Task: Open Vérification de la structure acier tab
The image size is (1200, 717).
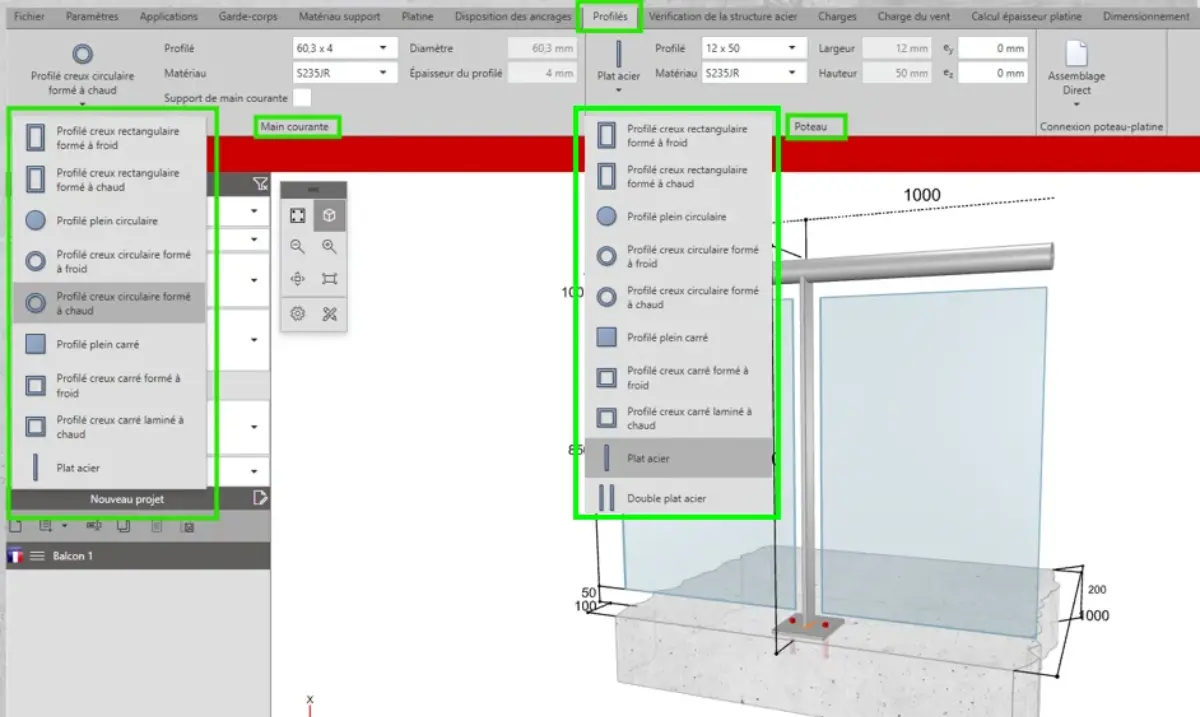Action: tap(723, 16)
